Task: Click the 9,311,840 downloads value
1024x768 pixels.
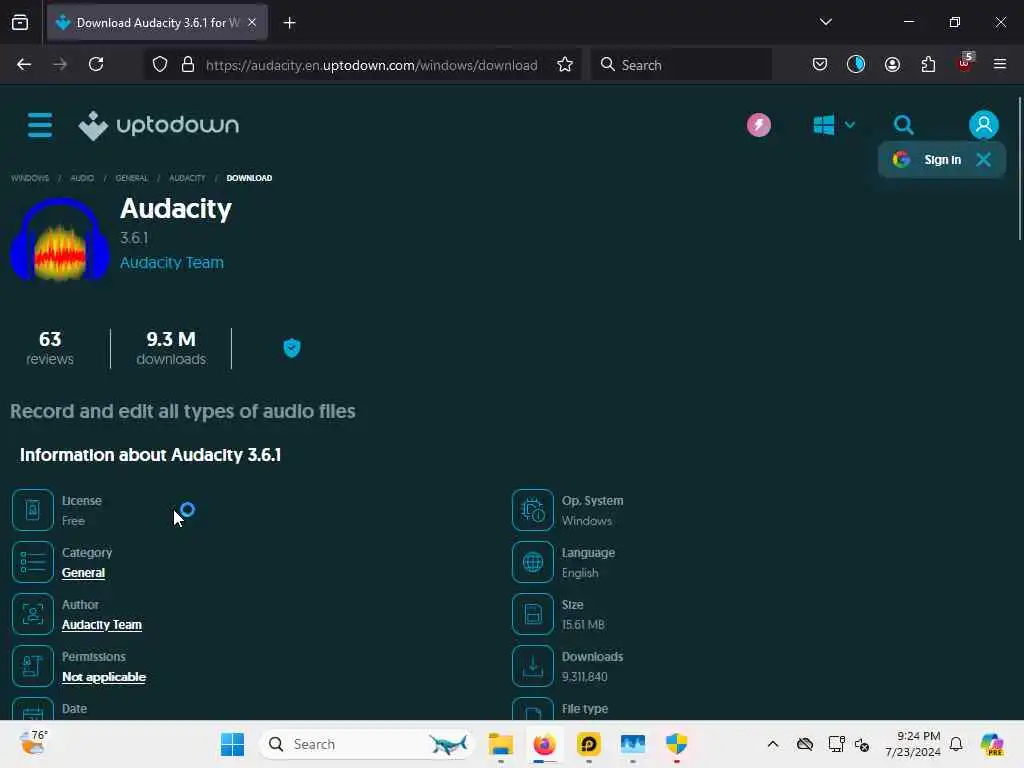Action: click(x=584, y=677)
